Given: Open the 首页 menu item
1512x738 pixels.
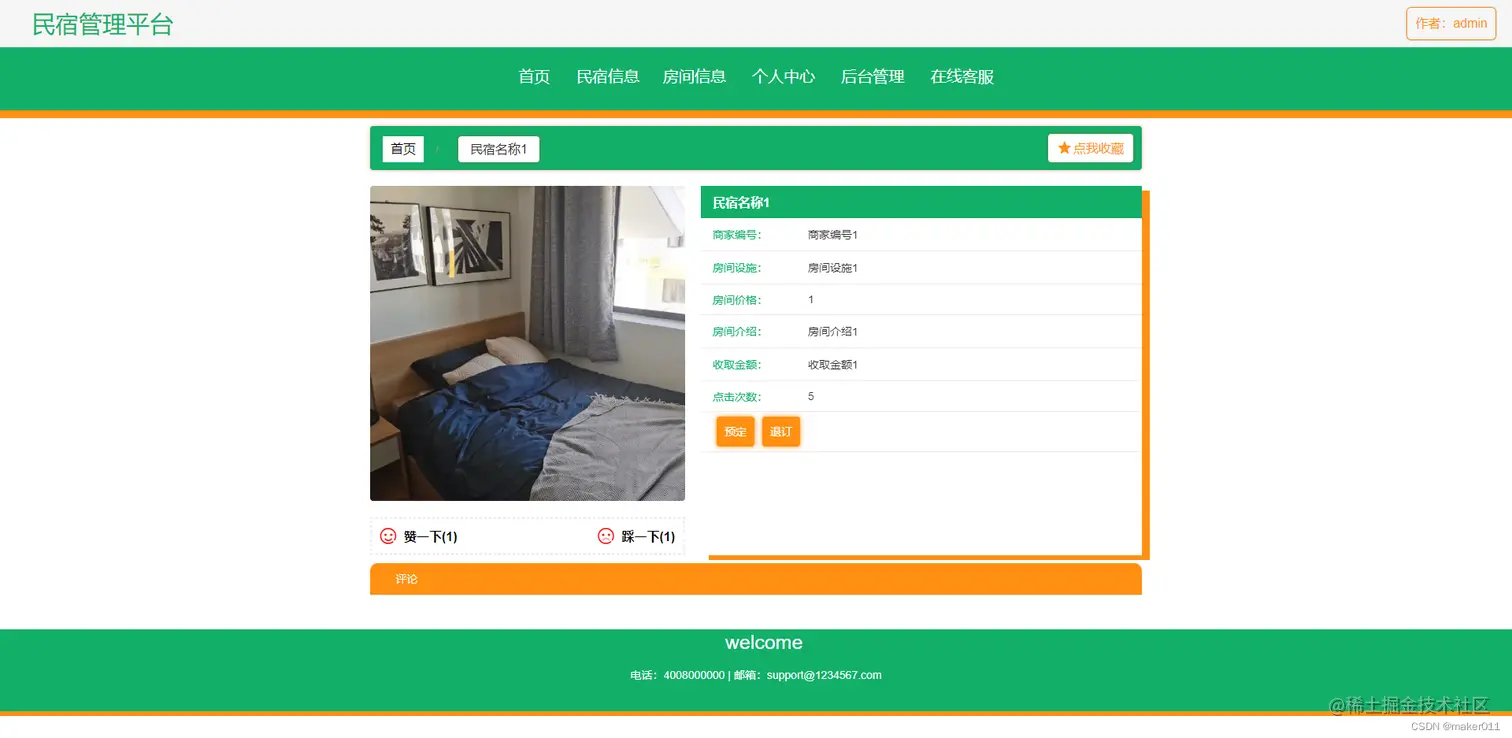Looking at the screenshot, I should [x=533, y=76].
